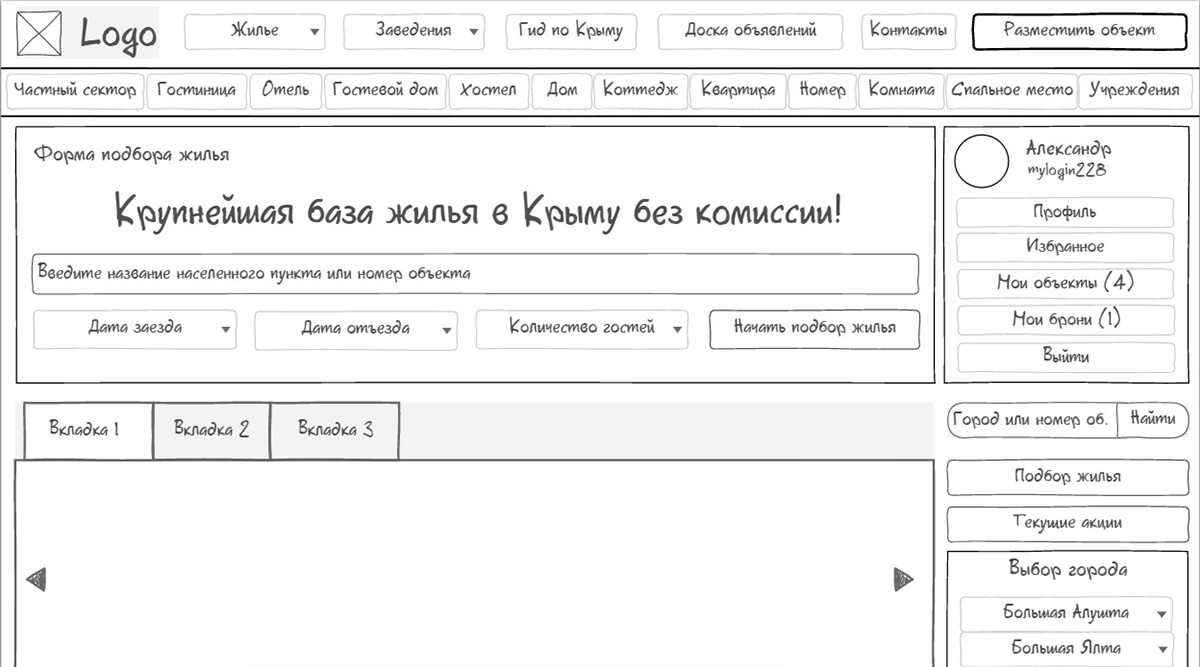Open the Заведения dropdown menu

pos(414,32)
